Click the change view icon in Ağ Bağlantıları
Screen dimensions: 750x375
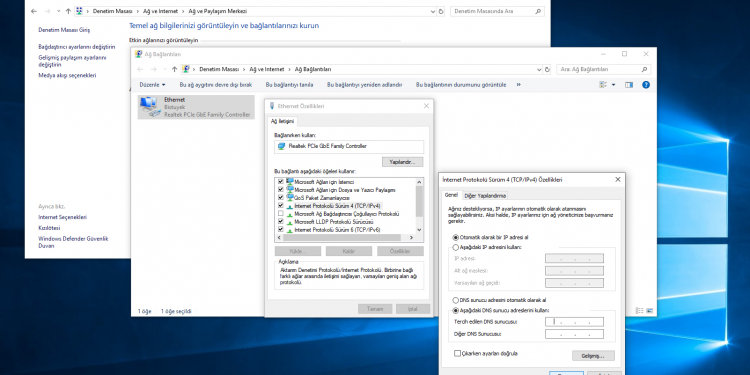[x=603, y=85]
